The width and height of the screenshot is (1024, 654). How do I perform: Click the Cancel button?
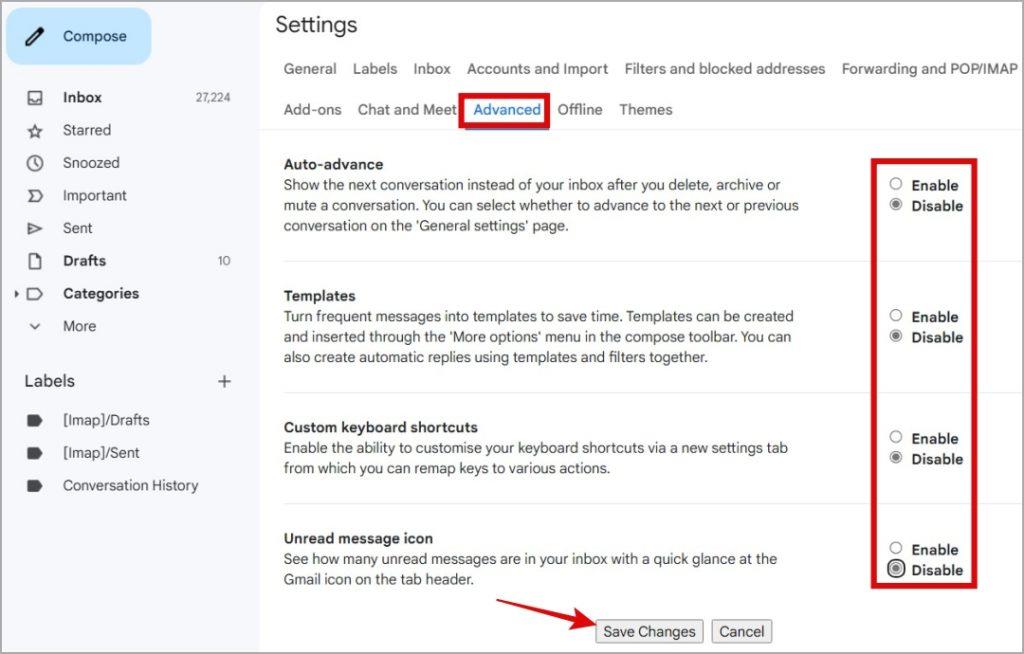coord(741,631)
